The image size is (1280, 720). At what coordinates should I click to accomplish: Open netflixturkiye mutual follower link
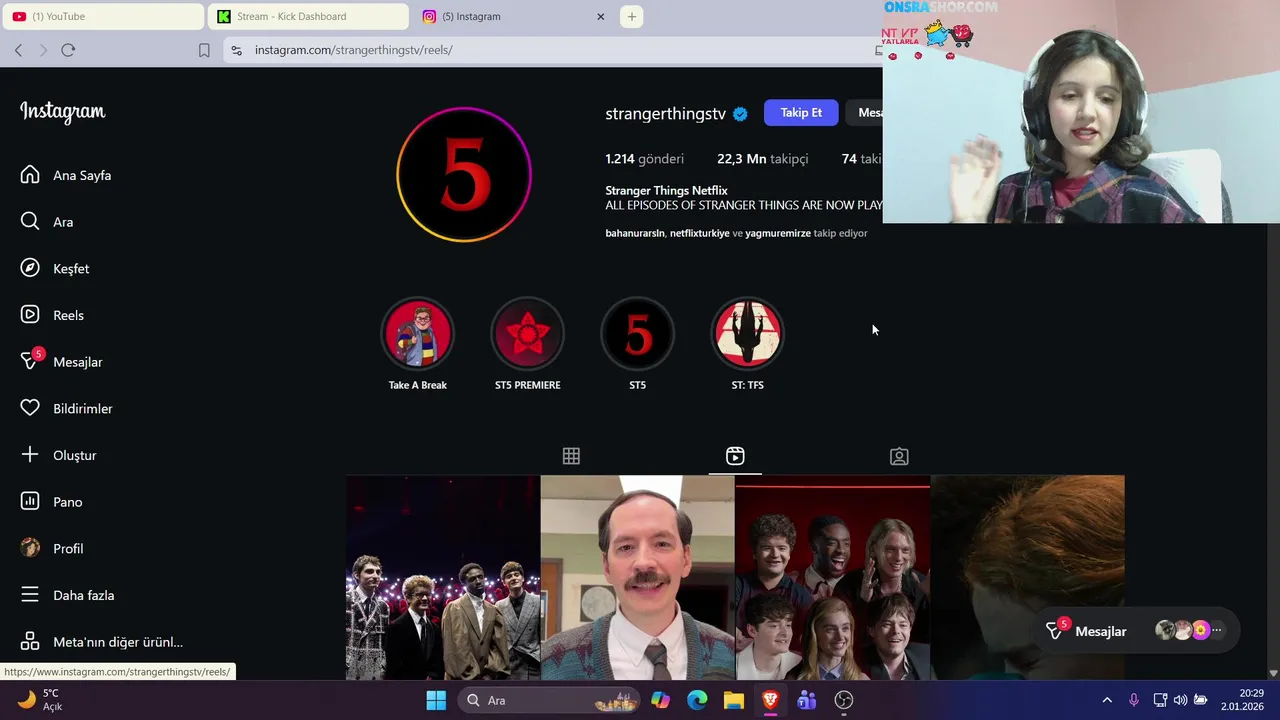pos(699,233)
